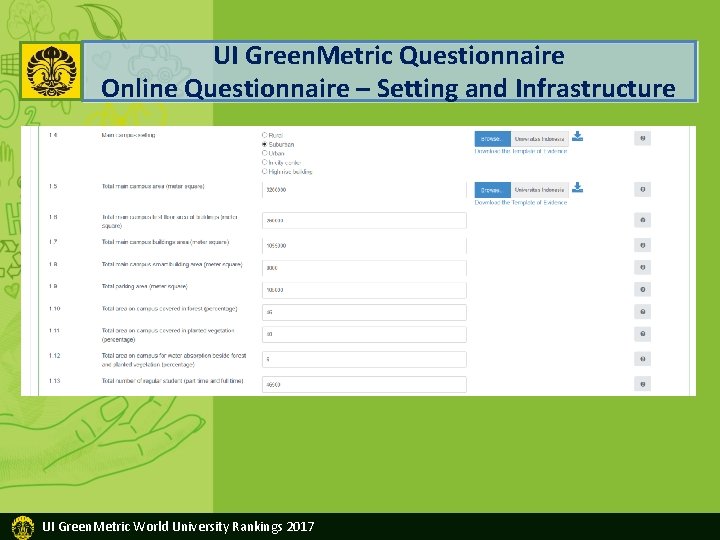Open Download the Template link in row 1.4
Screen dimensions: 720x540
coord(521,151)
